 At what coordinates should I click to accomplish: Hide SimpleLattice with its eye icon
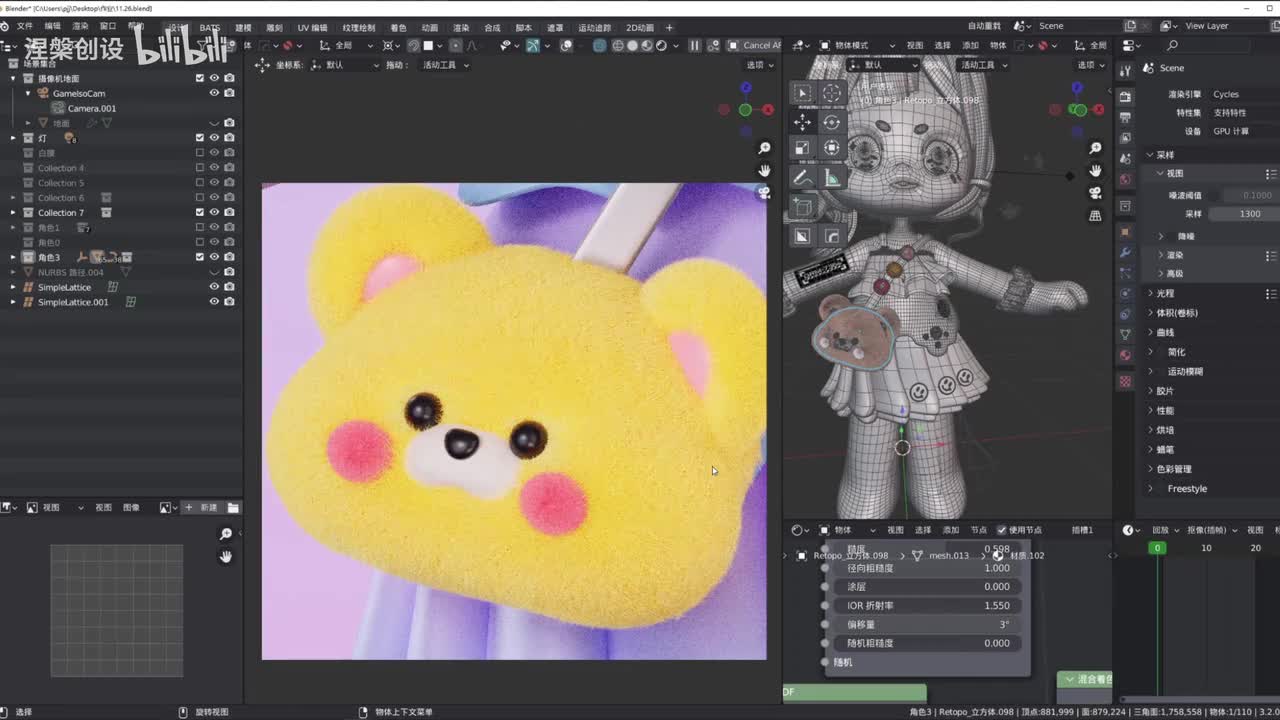tap(214, 287)
